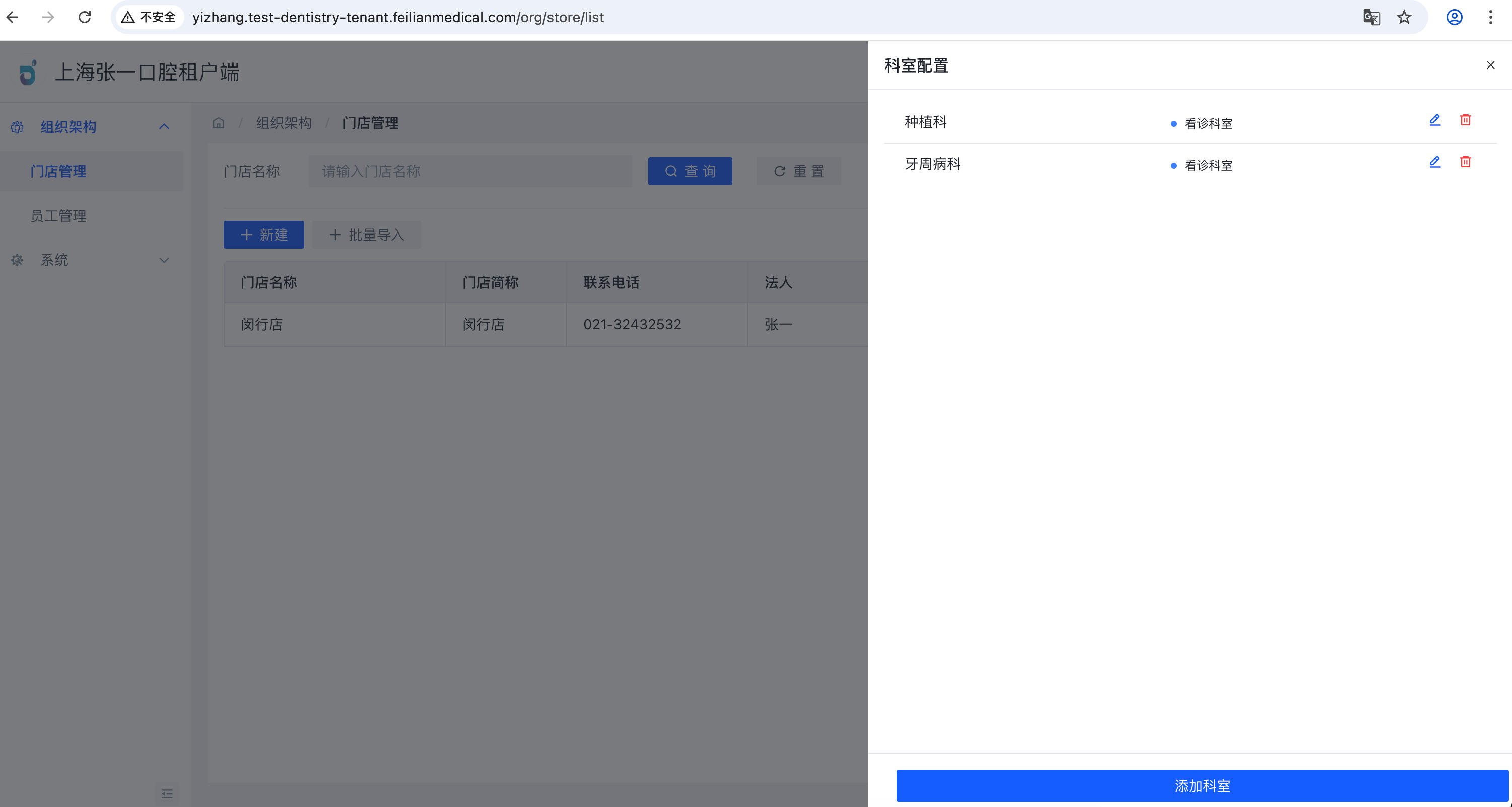Click the 种植科 department name
The height and width of the screenshot is (807, 1512).
coord(926,122)
